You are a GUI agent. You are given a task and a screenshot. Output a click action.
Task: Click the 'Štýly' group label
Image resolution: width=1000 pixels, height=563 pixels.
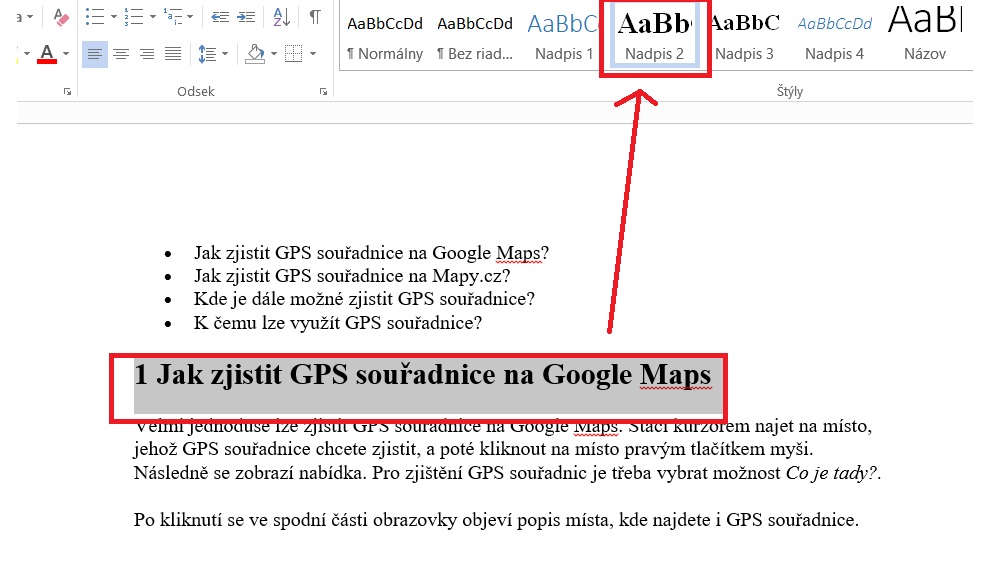pos(790,92)
